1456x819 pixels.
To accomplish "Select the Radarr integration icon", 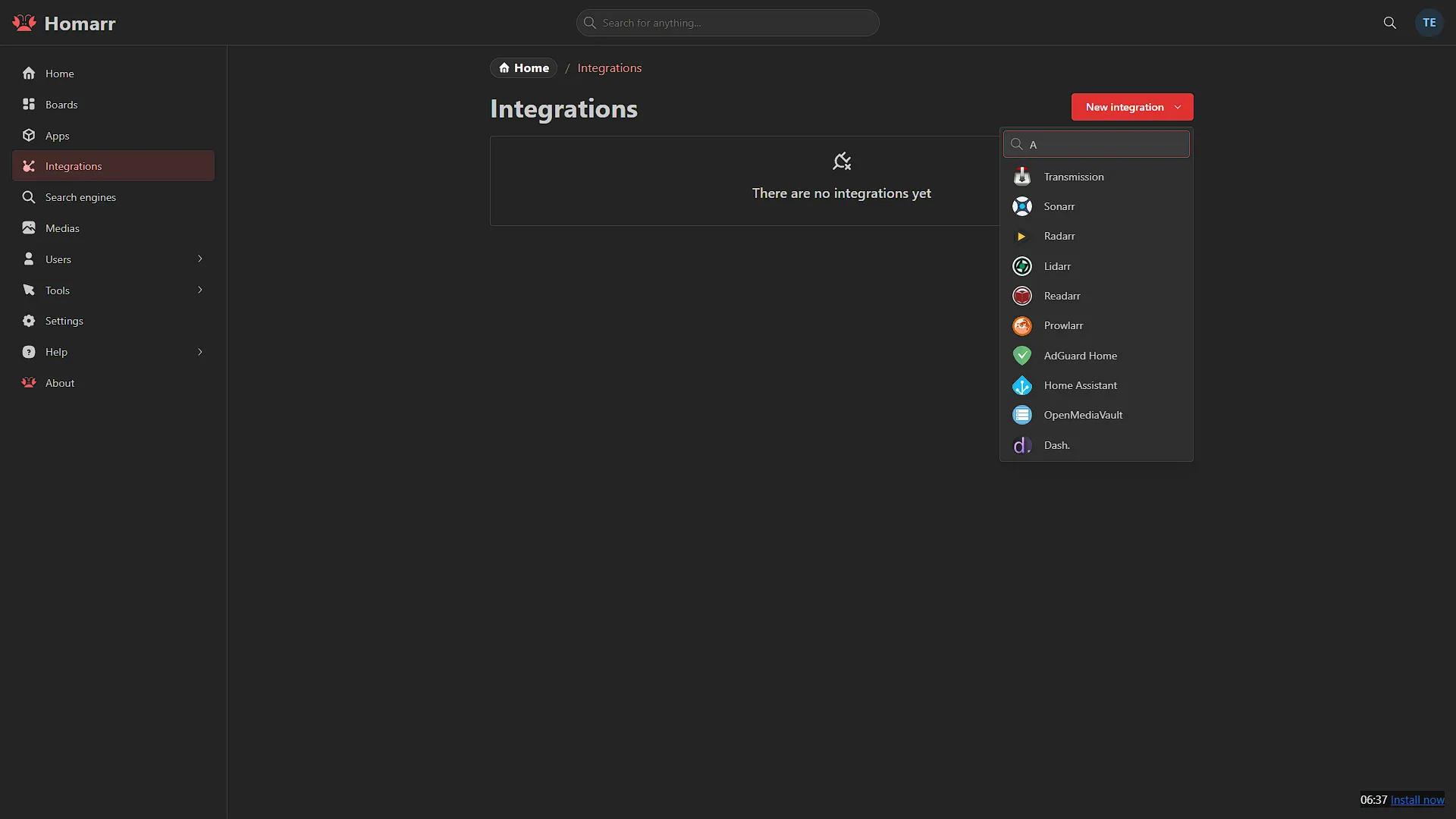I will pyautogui.click(x=1022, y=237).
